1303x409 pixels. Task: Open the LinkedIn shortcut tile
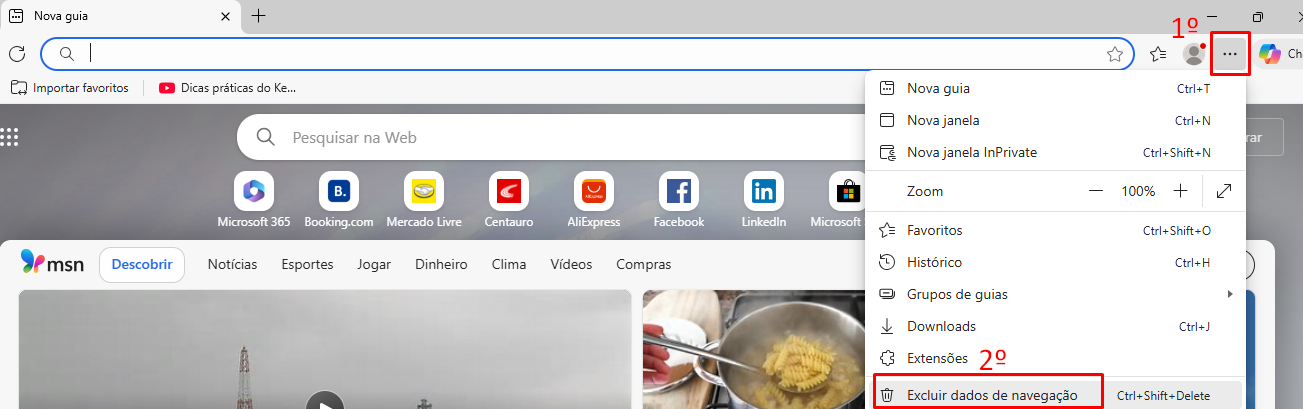pos(764,191)
